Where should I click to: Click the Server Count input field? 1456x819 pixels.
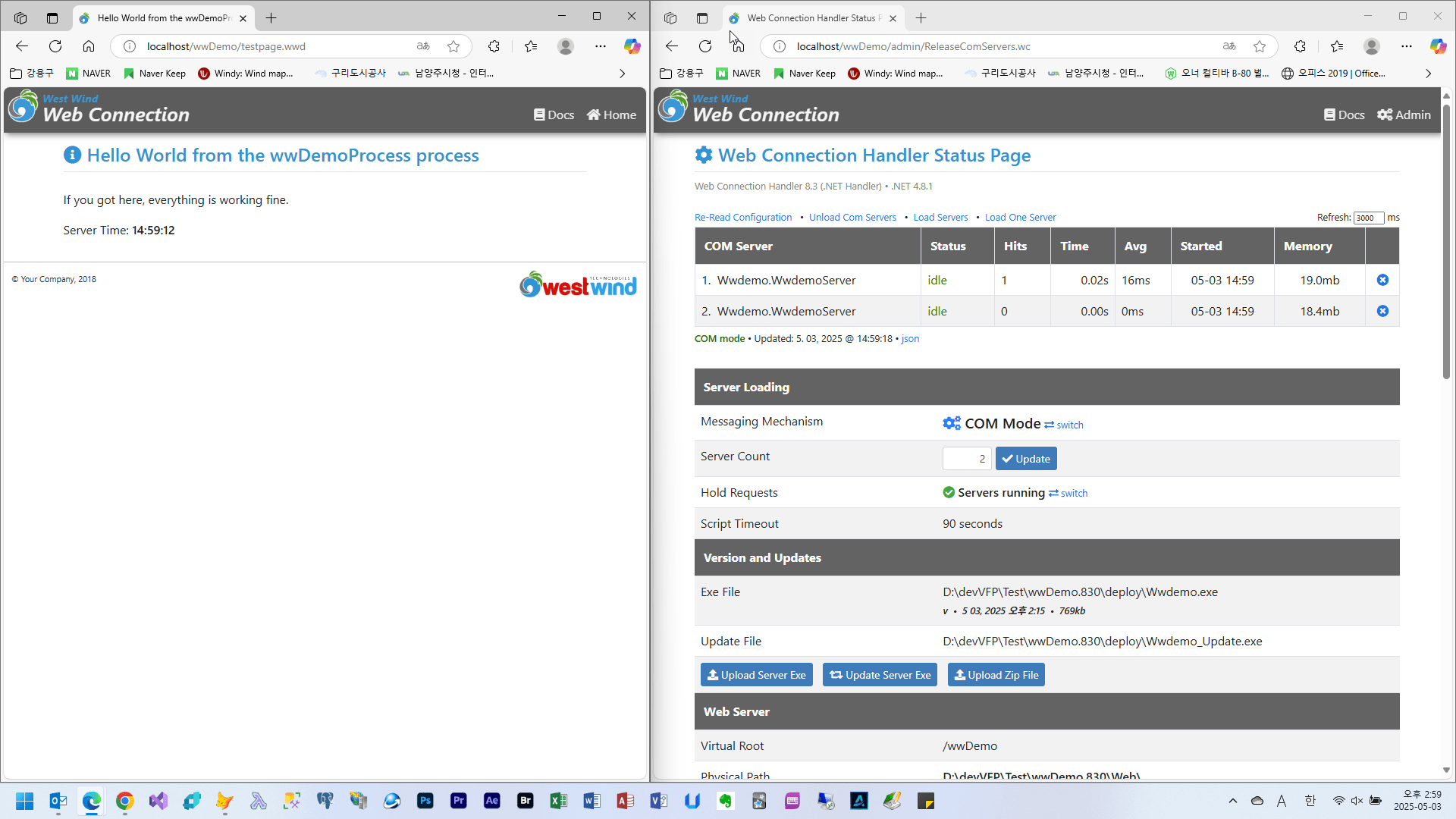[x=966, y=459]
